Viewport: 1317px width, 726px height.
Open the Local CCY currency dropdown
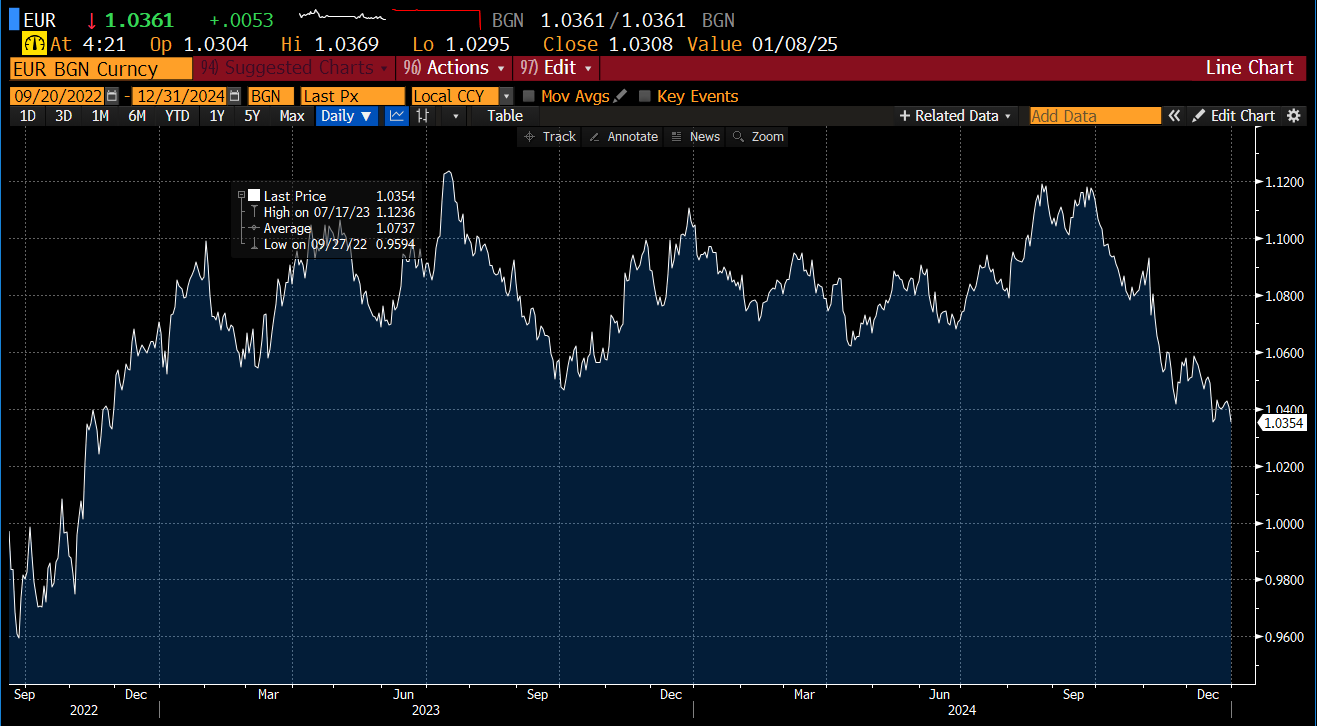coord(506,96)
